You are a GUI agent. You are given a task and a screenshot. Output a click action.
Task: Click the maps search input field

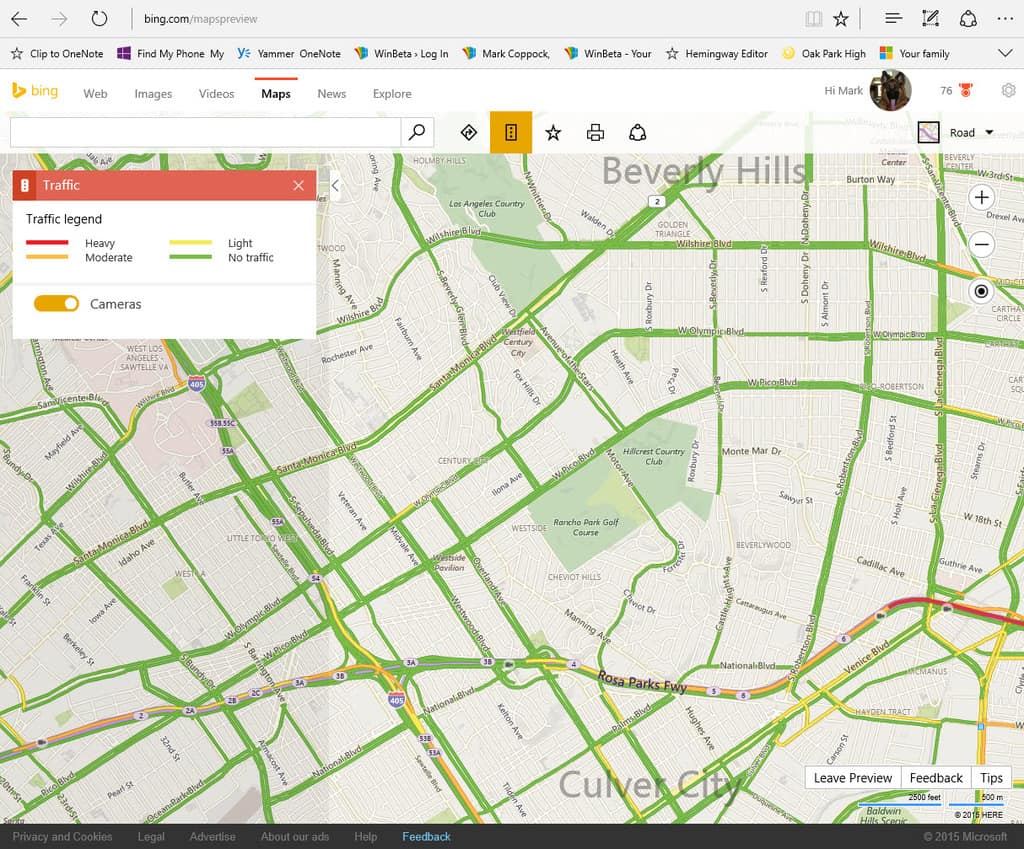pos(205,133)
